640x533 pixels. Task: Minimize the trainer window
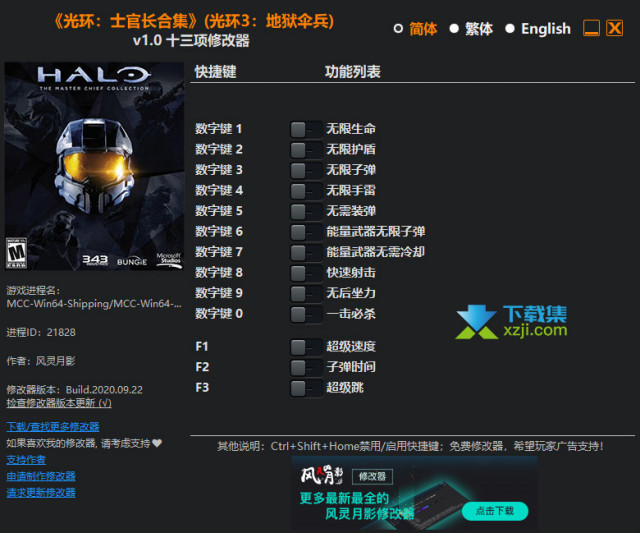tap(591, 28)
